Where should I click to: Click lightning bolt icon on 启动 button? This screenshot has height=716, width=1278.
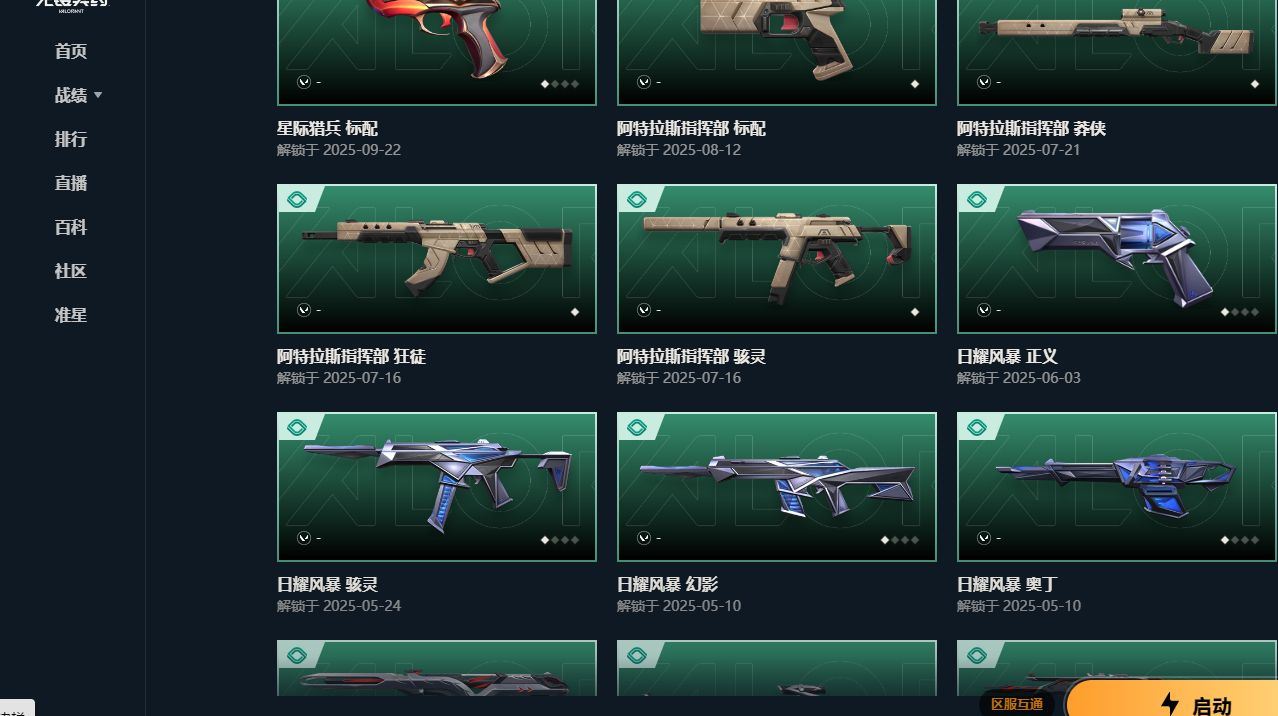[1170, 704]
